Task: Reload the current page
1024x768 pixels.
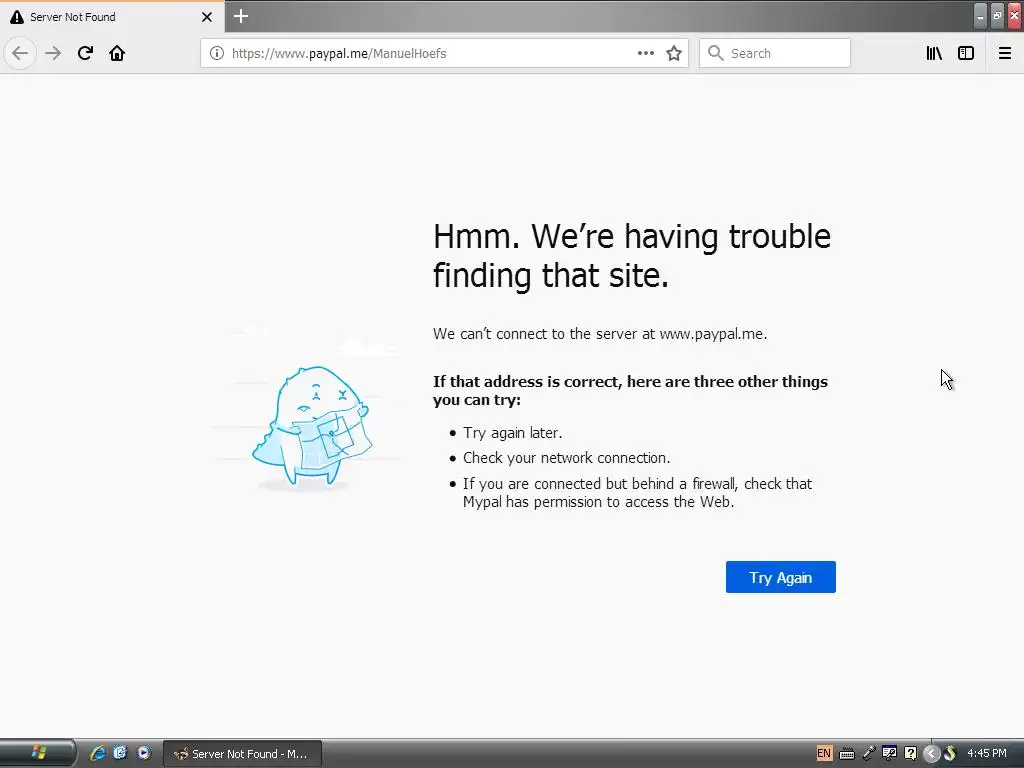Action: coord(85,53)
